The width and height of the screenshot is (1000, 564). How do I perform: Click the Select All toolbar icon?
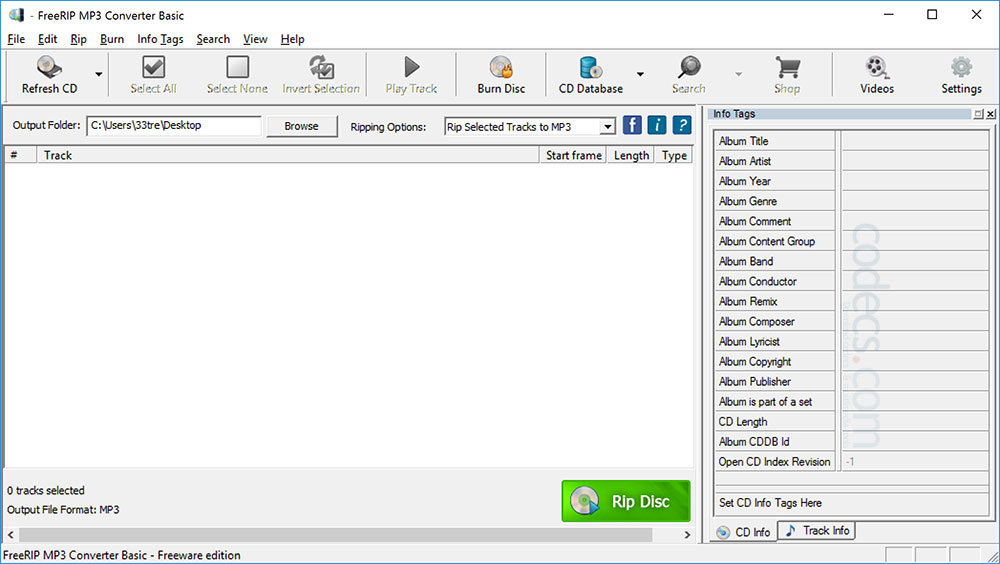point(153,67)
